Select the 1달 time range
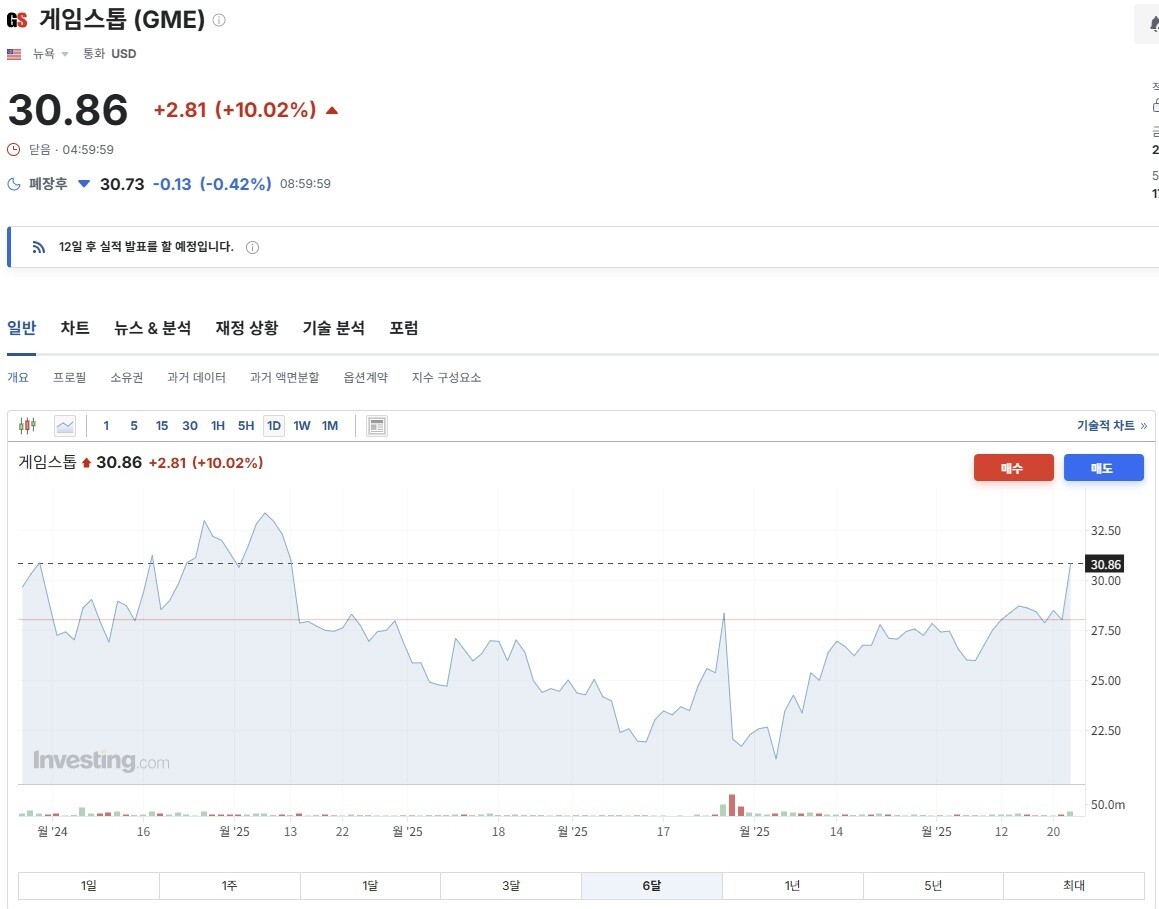Image resolution: width=1159 pixels, height=909 pixels. 370,885
